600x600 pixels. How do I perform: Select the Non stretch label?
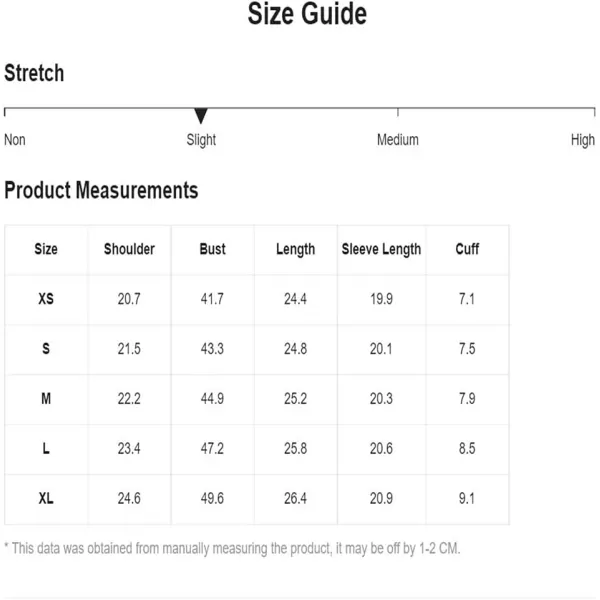point(15,140)
